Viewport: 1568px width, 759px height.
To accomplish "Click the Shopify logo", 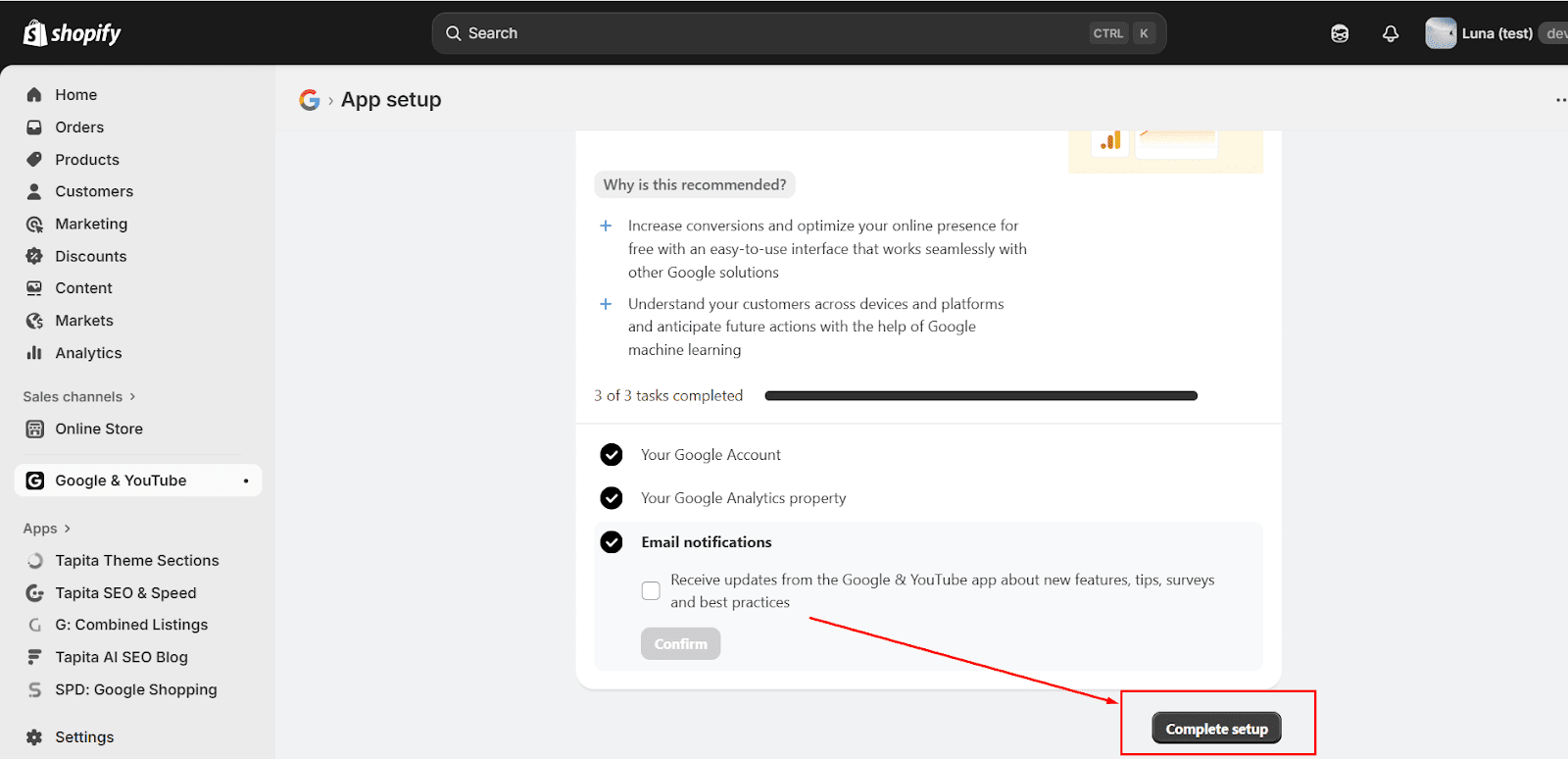I will [x=72, y=33].
